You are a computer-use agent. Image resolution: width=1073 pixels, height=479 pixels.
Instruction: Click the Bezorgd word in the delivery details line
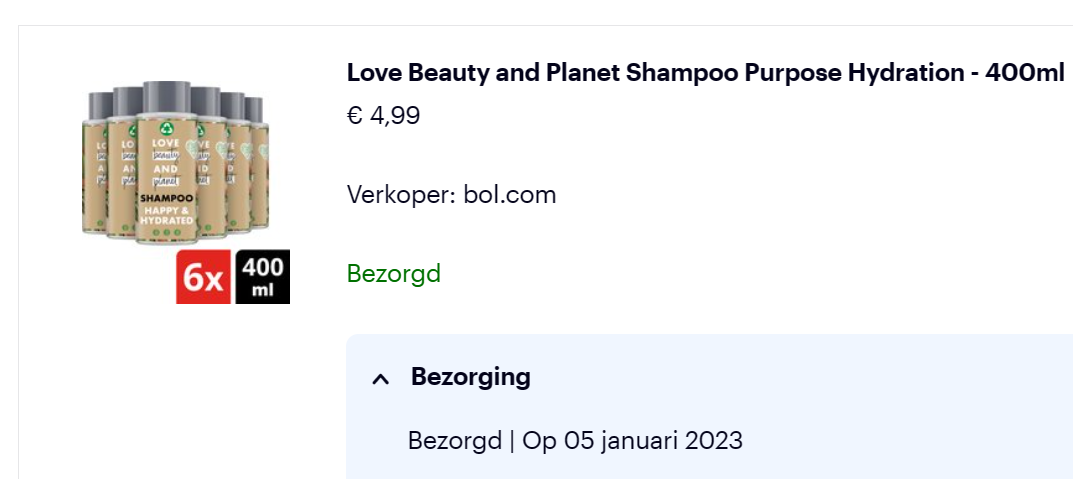[454, 441]
